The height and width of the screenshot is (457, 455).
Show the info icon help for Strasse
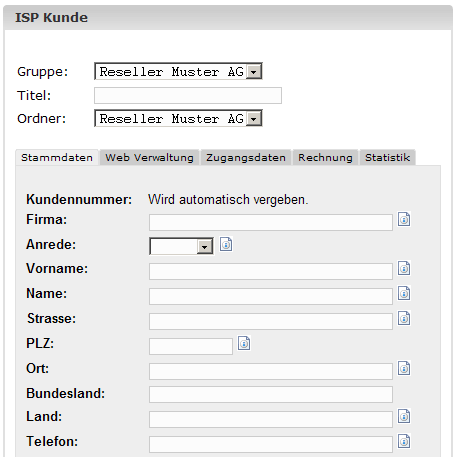coord(404,318)
